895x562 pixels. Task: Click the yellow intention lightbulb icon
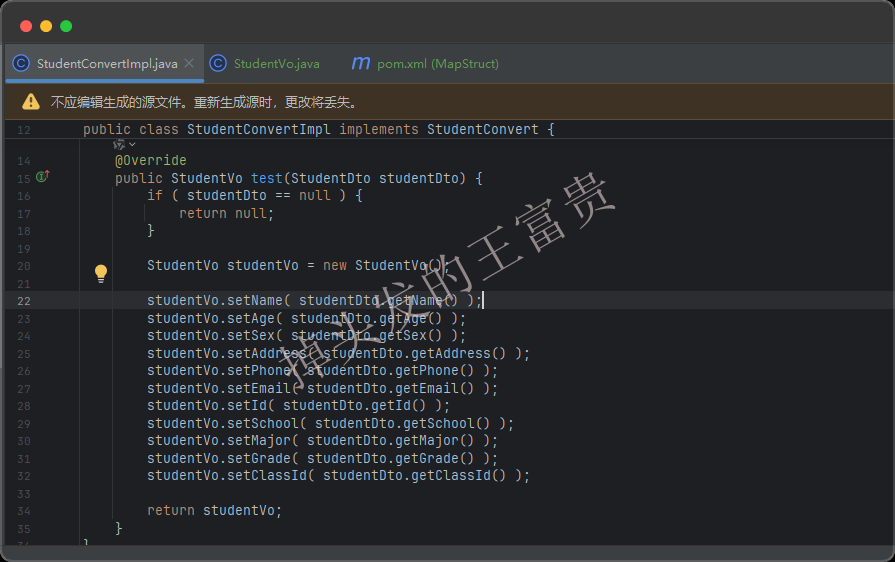pos(101,274)
